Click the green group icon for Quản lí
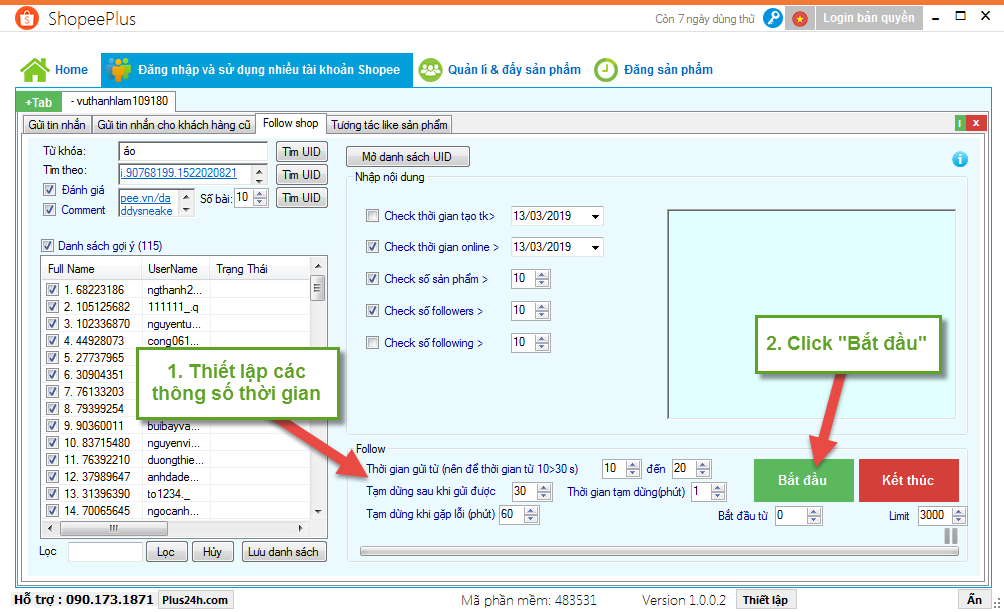Screen dimensions: 1004x612 430,70
